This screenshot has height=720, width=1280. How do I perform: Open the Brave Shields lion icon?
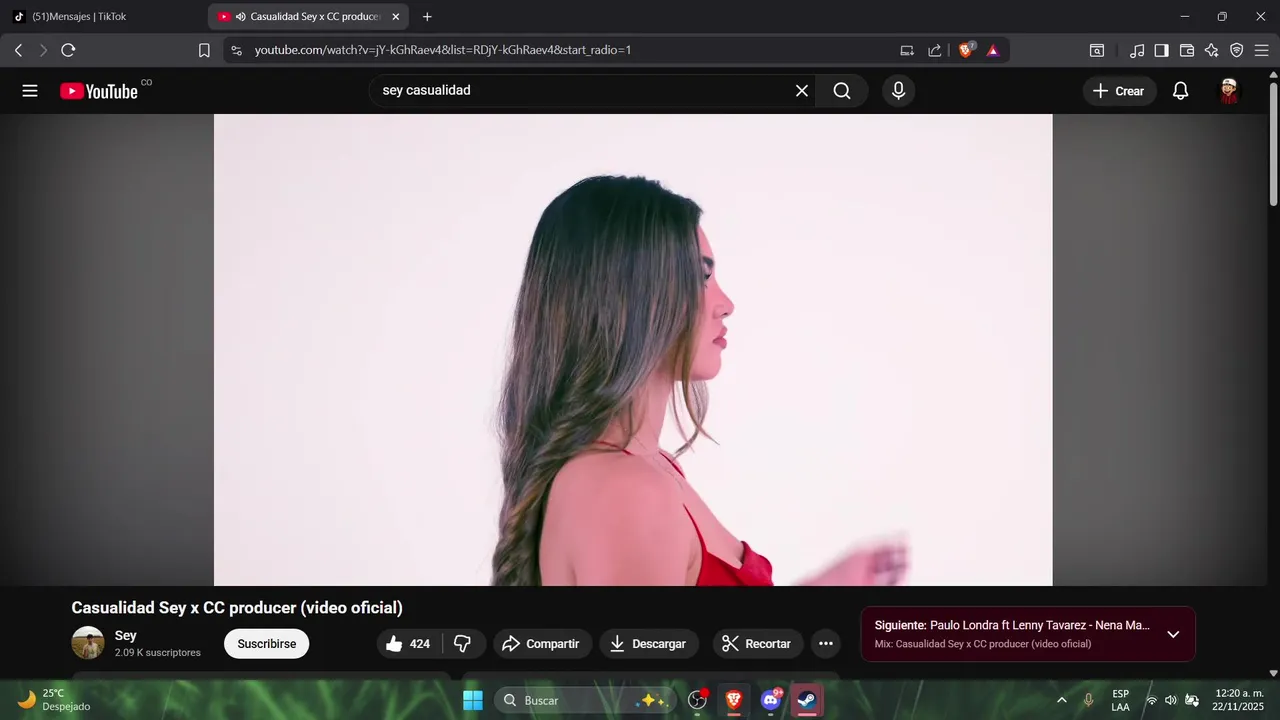click(966, 50)
